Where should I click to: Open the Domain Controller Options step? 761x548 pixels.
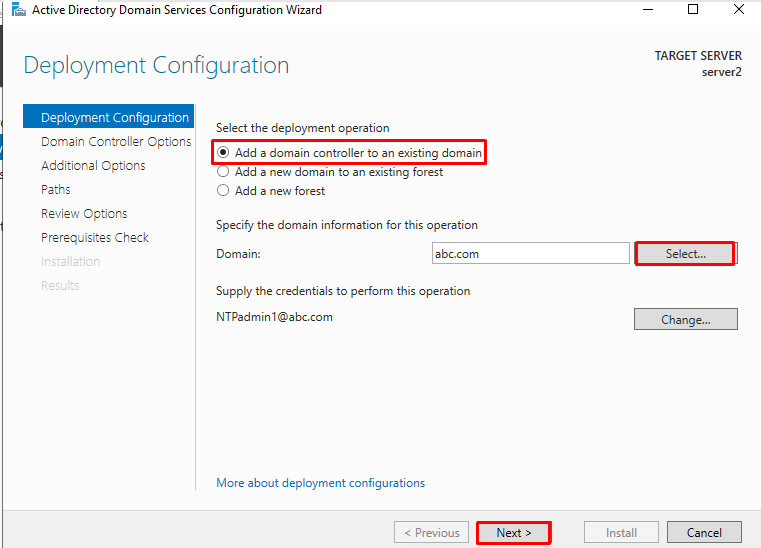click(x=116, y=141)
